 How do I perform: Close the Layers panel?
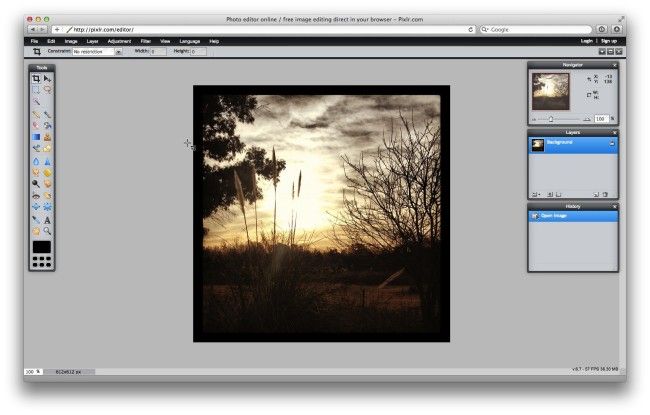(x=614, y=133)
